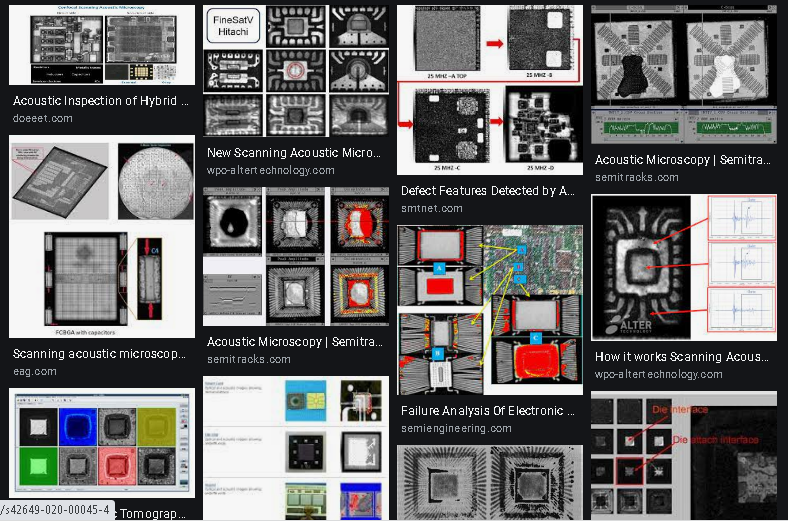Visit wpo-altertechnology.com under New Scanning result
This screenshot has width=788, height=527.
(270, 170)
